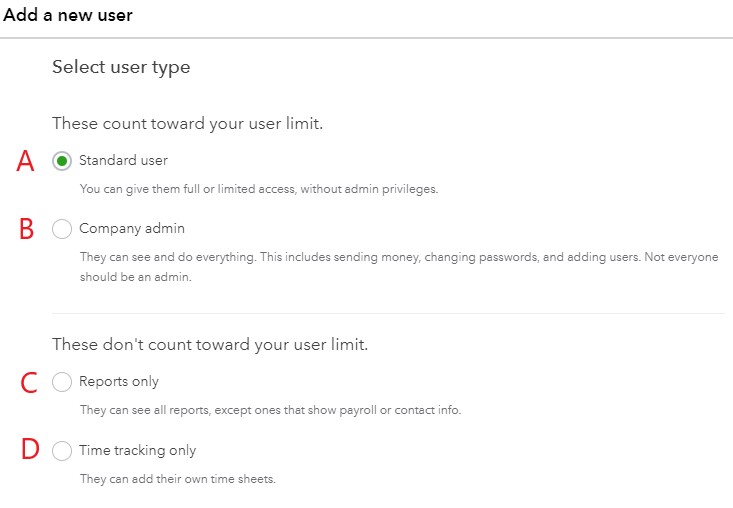Click the "Add a new user" title

pyautogui.click(x=68, y=15)
